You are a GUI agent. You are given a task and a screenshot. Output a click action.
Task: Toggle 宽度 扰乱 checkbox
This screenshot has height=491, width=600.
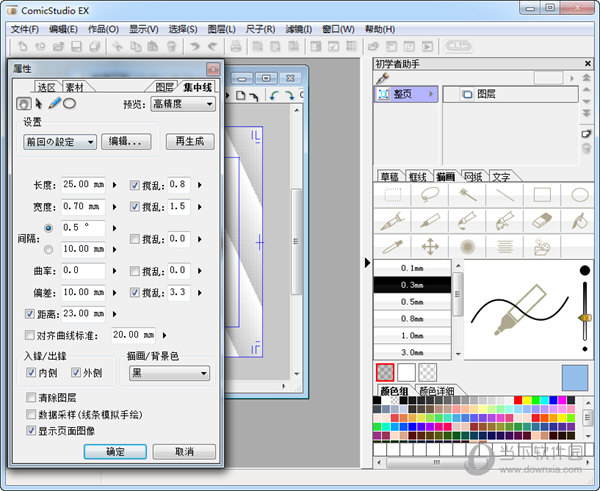pos(134,207)
